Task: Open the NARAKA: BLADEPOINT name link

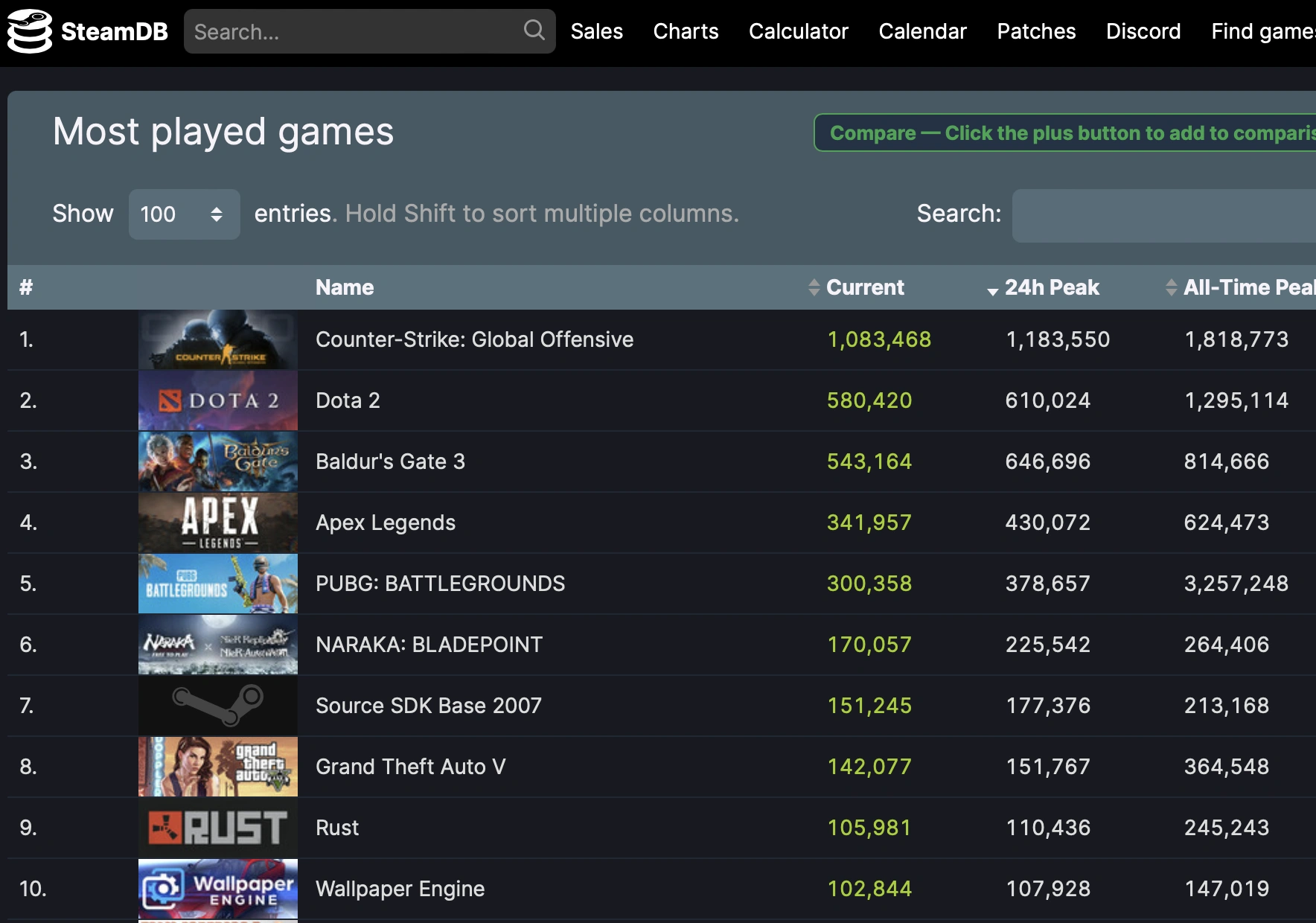Action: [429, 645]
